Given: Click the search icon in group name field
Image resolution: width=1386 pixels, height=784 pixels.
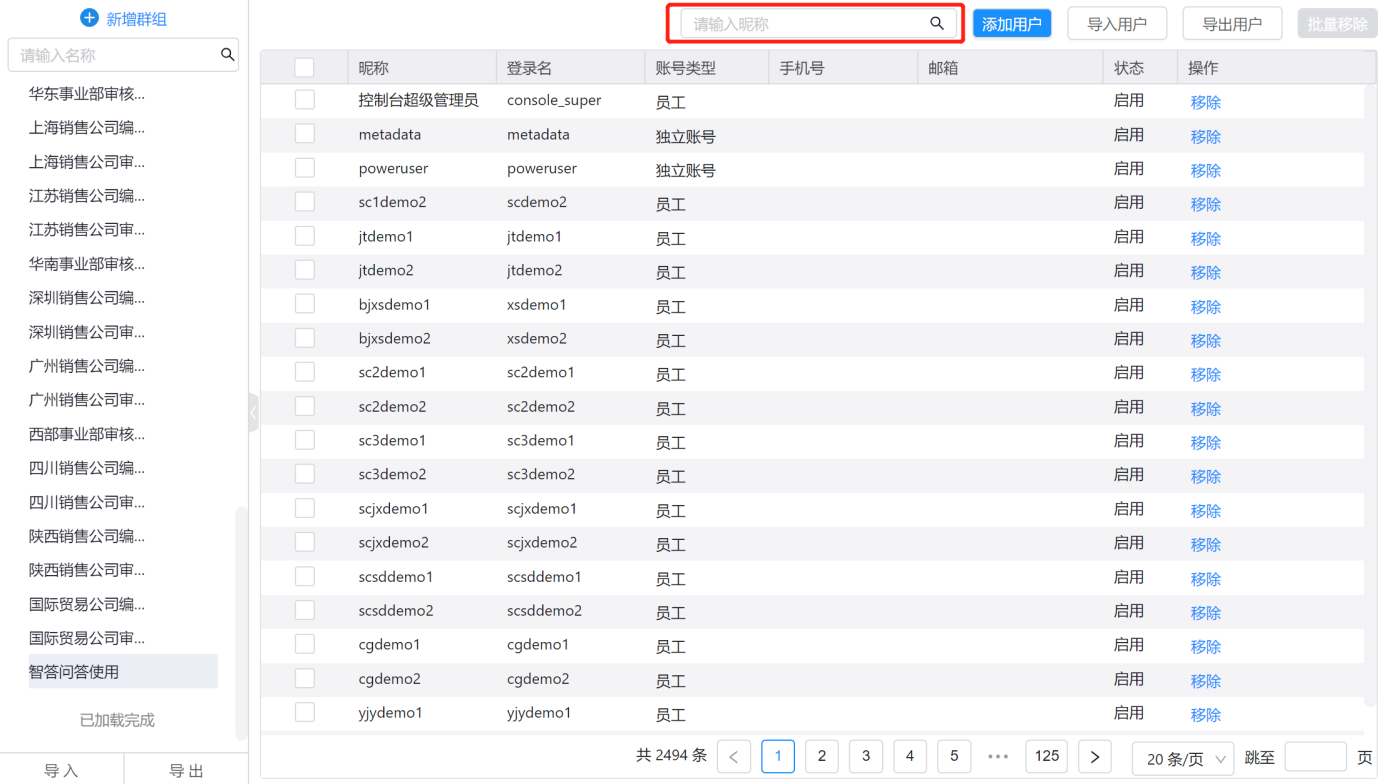Looking at the screenshot, I should coord(227,55).
